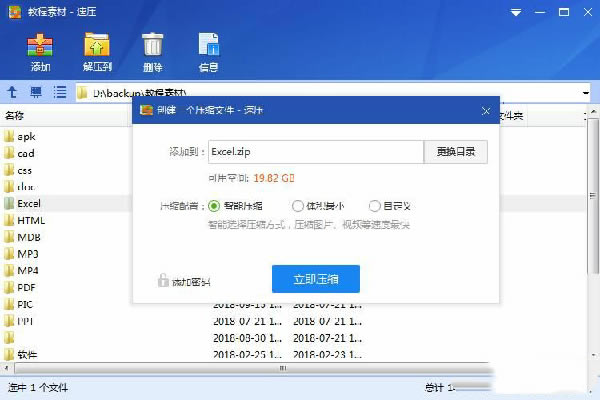This screenshot has height=400, width=600.
Task: Select the 自定义 custom option
Action: [390, 206]
